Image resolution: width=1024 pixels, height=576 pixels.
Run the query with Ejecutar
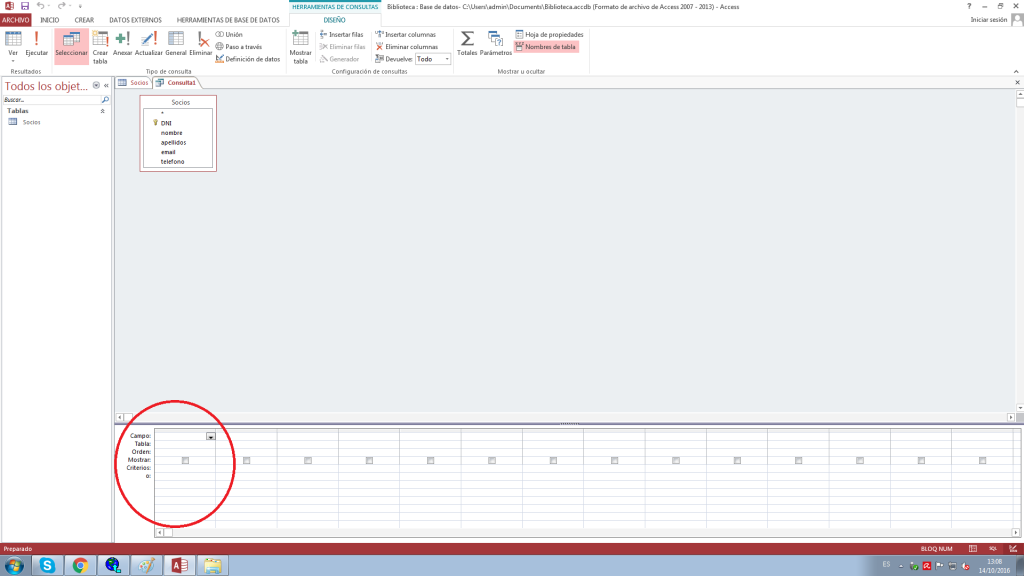point(36,44)
